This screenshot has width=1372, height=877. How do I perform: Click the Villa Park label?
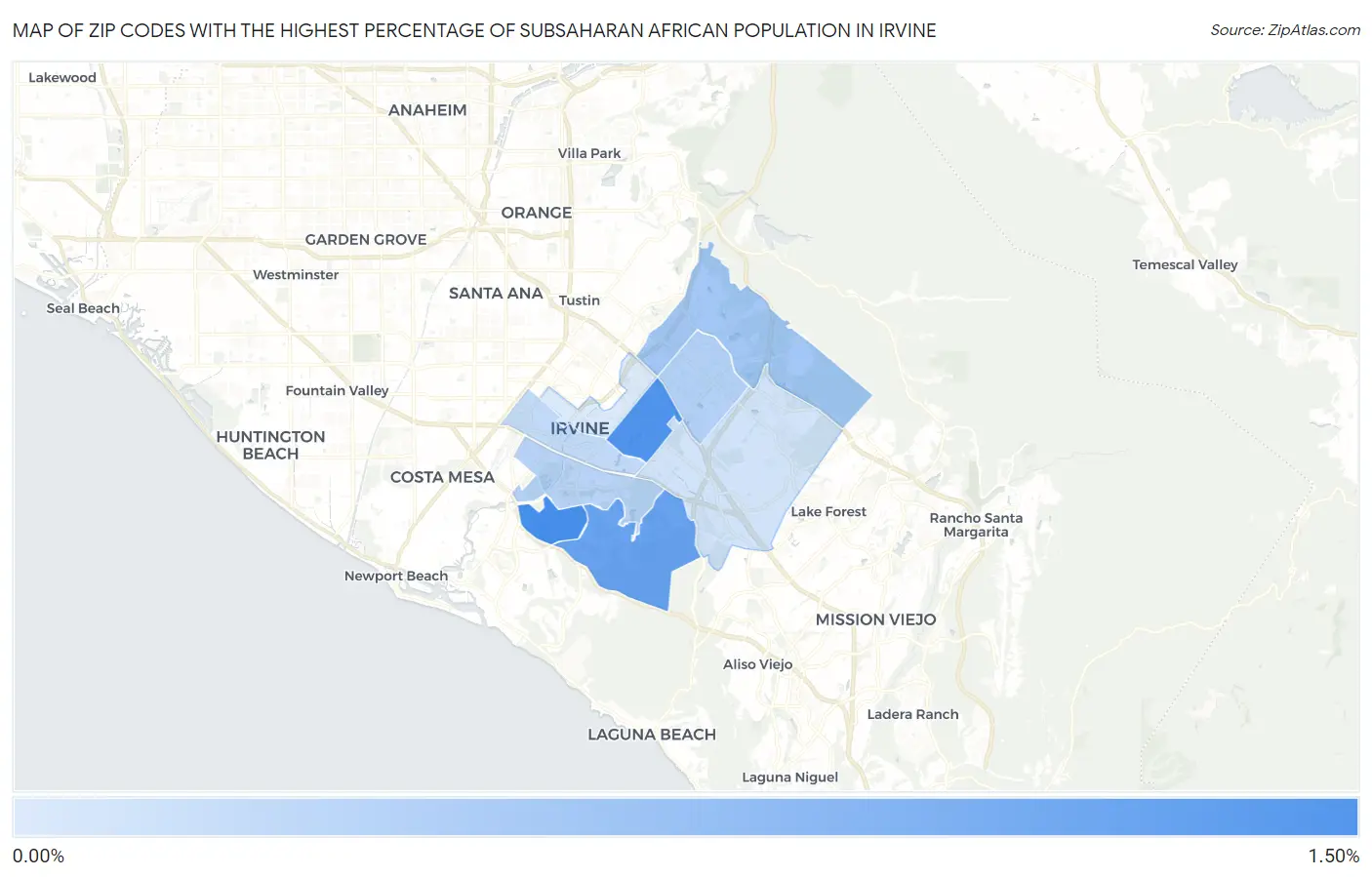tap(589, 153)
